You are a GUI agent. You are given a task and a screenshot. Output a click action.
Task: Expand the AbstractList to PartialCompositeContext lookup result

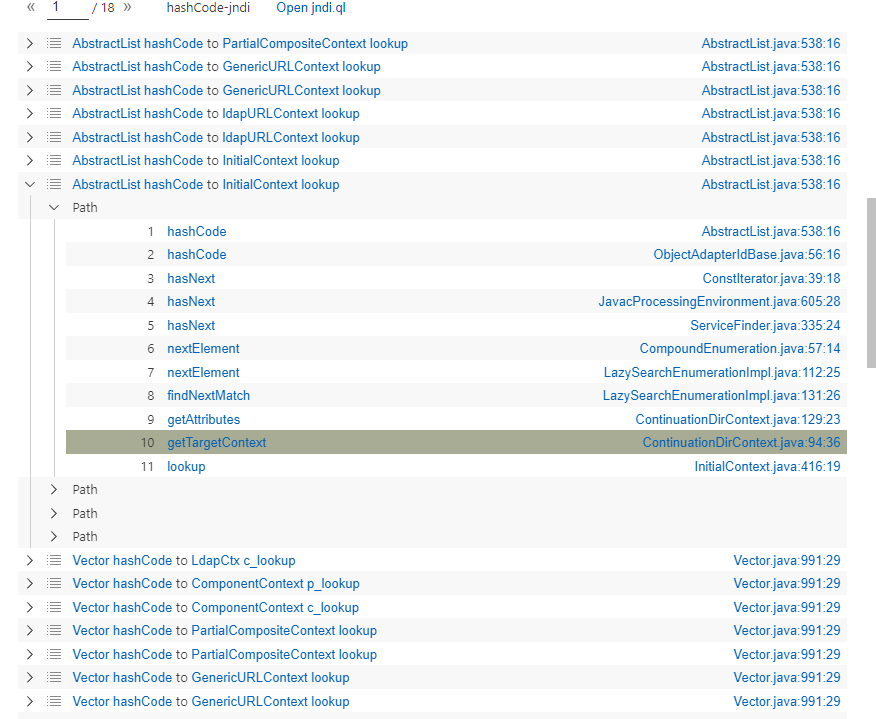[30, 44]
